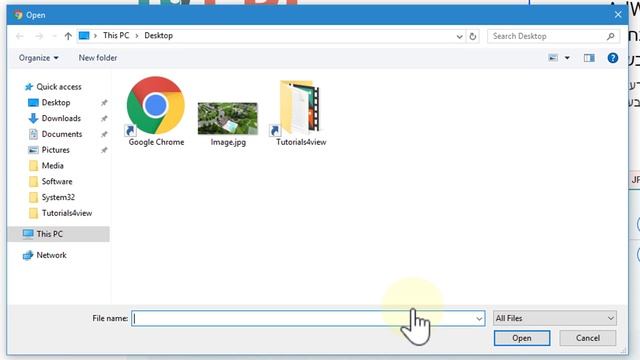
Task: Select This PC in navigation pane
Action: pyautogui.click(x=58, y=234)
